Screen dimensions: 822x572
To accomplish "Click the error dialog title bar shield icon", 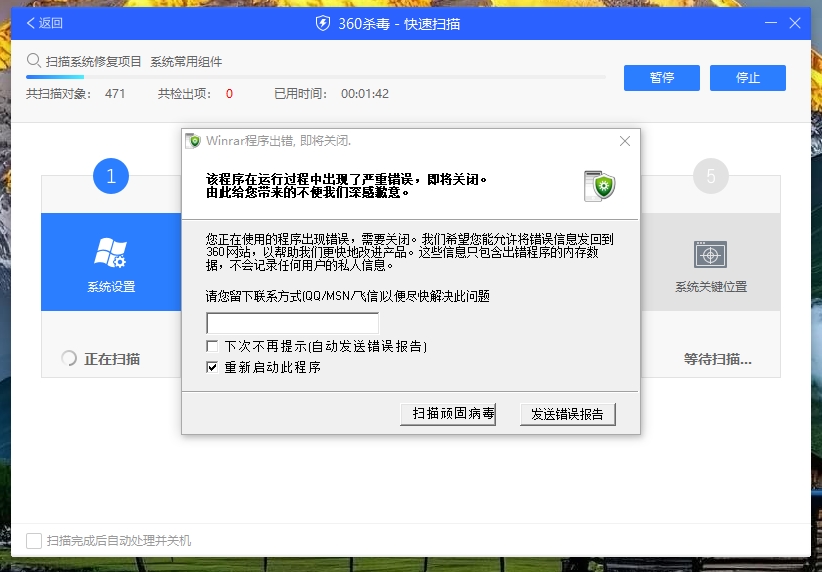I will pyautogui.click(x=193, y=141).
